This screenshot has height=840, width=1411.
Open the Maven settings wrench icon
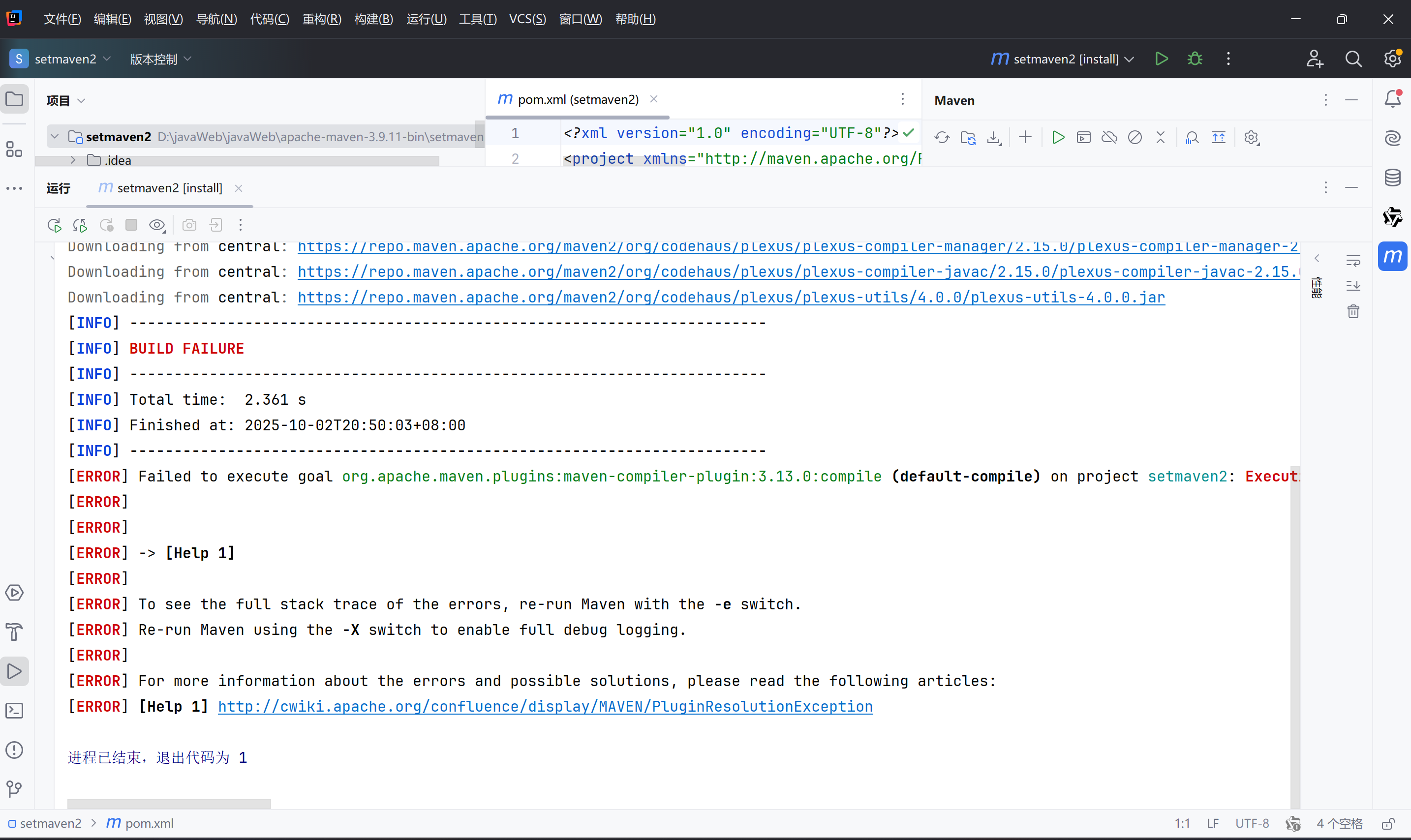coord(1251,138)
